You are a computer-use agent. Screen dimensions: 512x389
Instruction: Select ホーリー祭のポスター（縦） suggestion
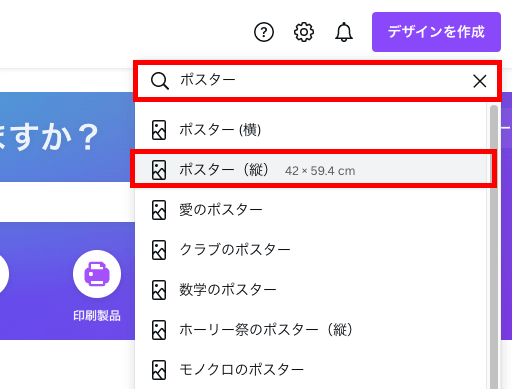pyautogui.click(x=312, y=330)
